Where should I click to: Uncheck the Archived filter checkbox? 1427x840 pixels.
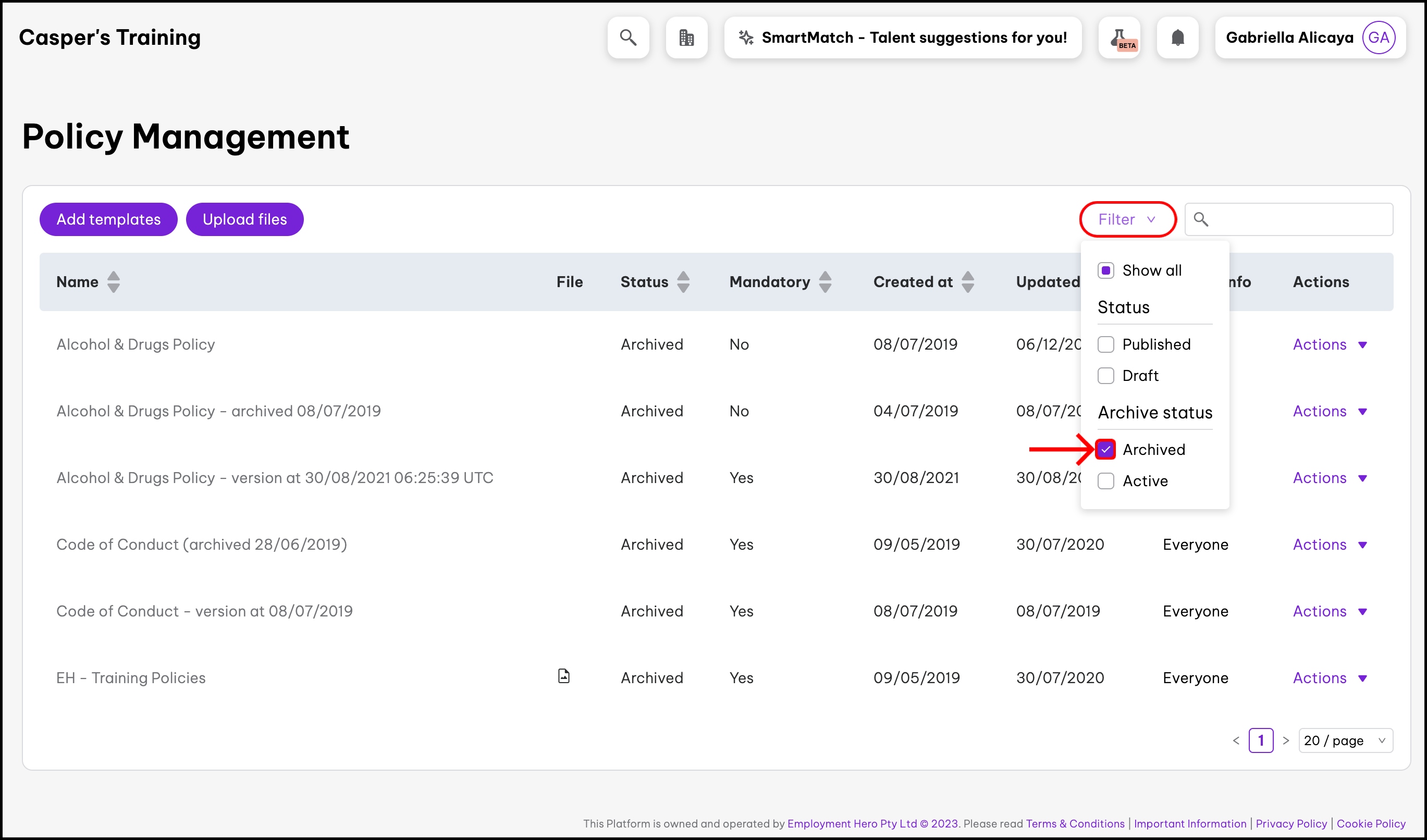[1105, 449]
